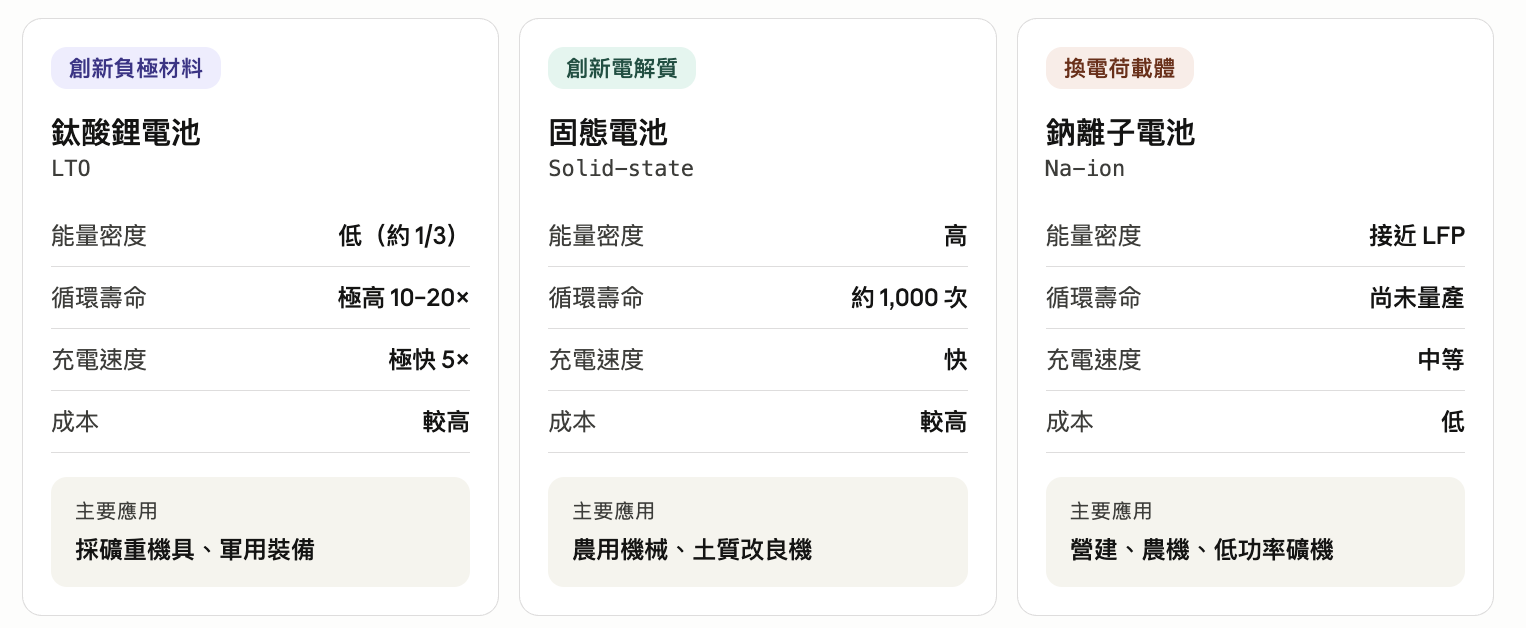Click the 換電荷載體 orange tag
The image size is (1526, 628).
[1119, 68]
